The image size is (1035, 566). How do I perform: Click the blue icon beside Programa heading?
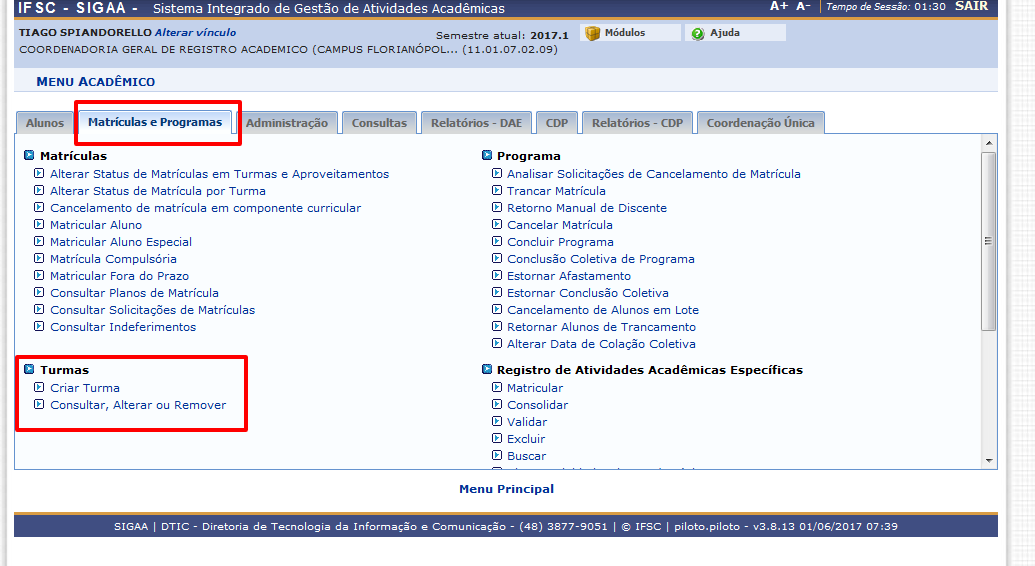pos(486,156)
